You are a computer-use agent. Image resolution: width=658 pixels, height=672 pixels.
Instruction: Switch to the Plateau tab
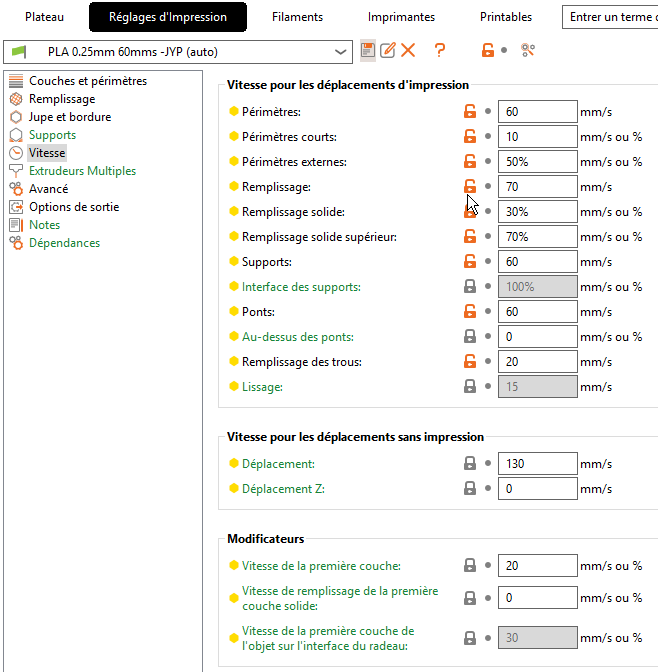[44, 17]
